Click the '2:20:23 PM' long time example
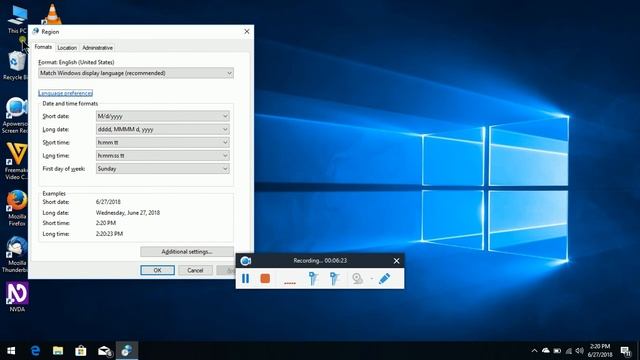The width and height of the screenshot is (640, 360). 109,234
